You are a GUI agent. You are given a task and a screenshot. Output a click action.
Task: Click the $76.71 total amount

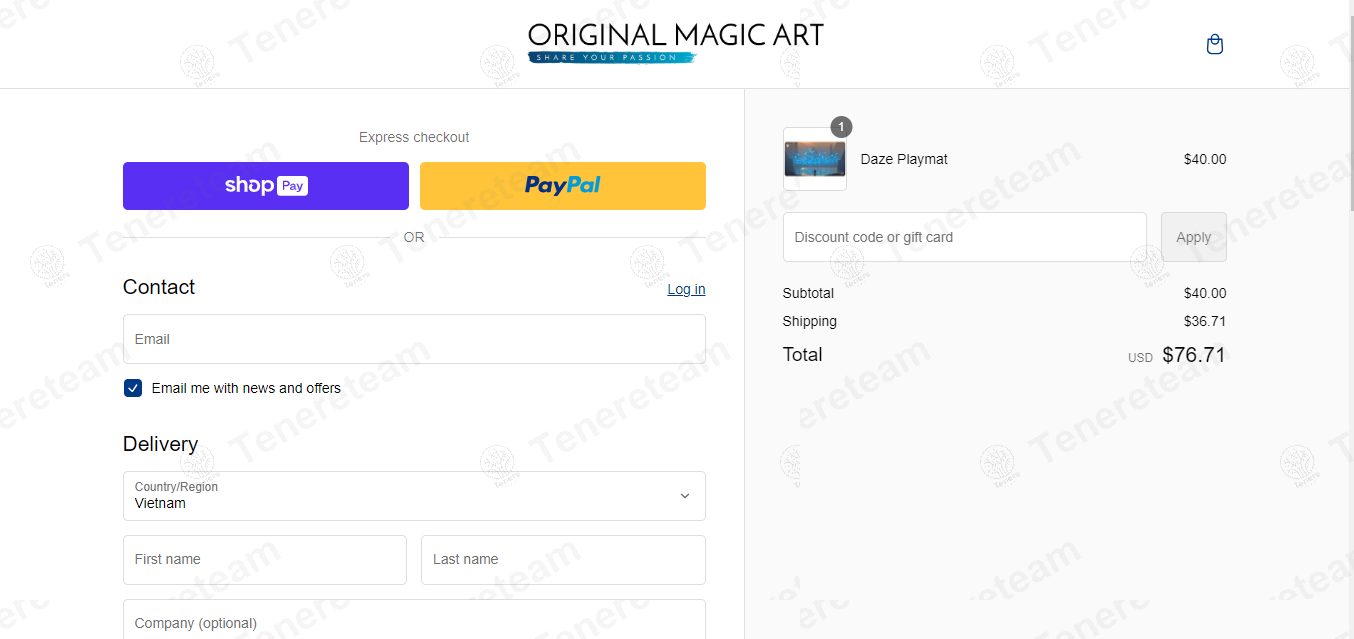[1194, 355]
